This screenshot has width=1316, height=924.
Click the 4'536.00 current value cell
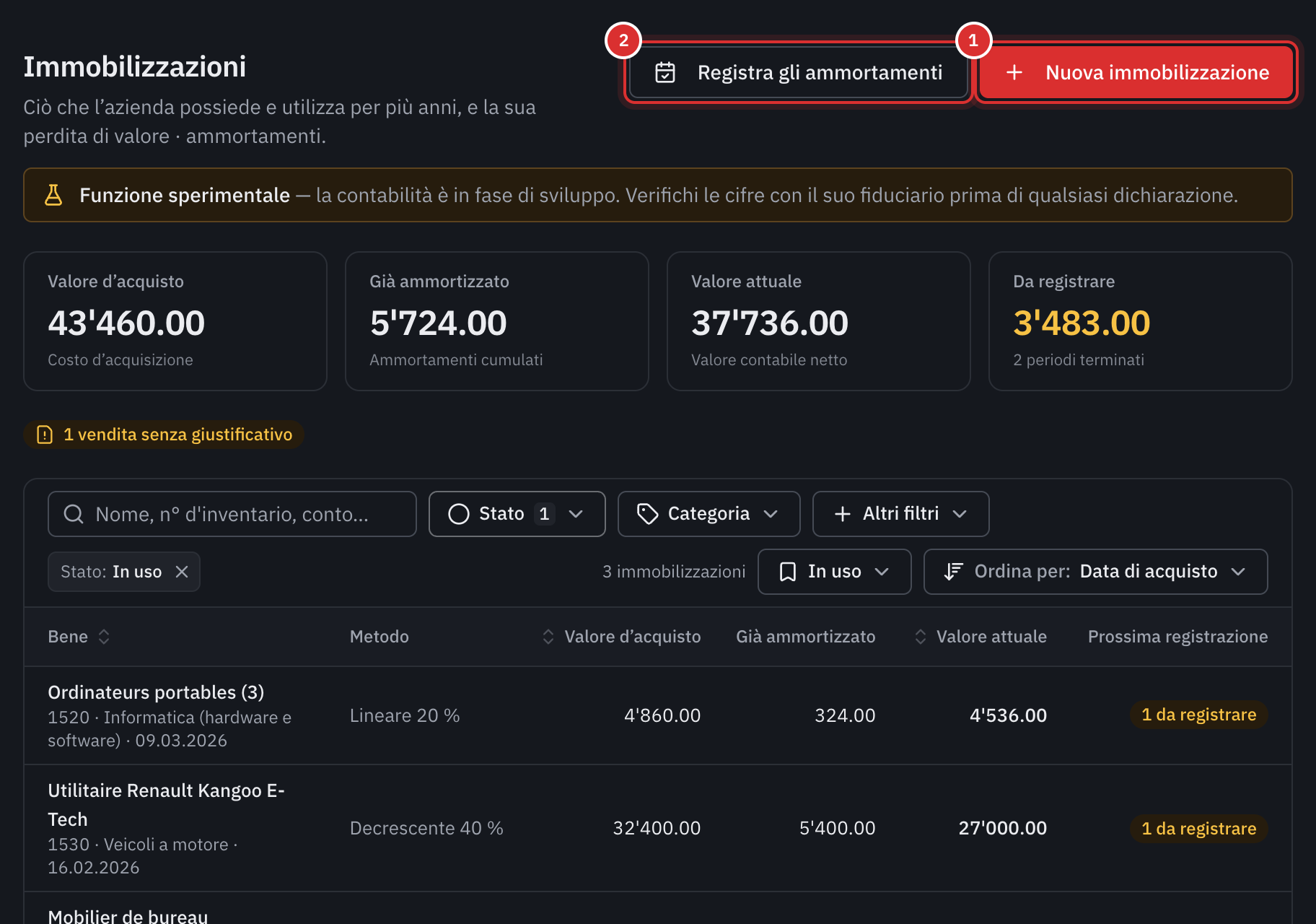click(1008, 715)
